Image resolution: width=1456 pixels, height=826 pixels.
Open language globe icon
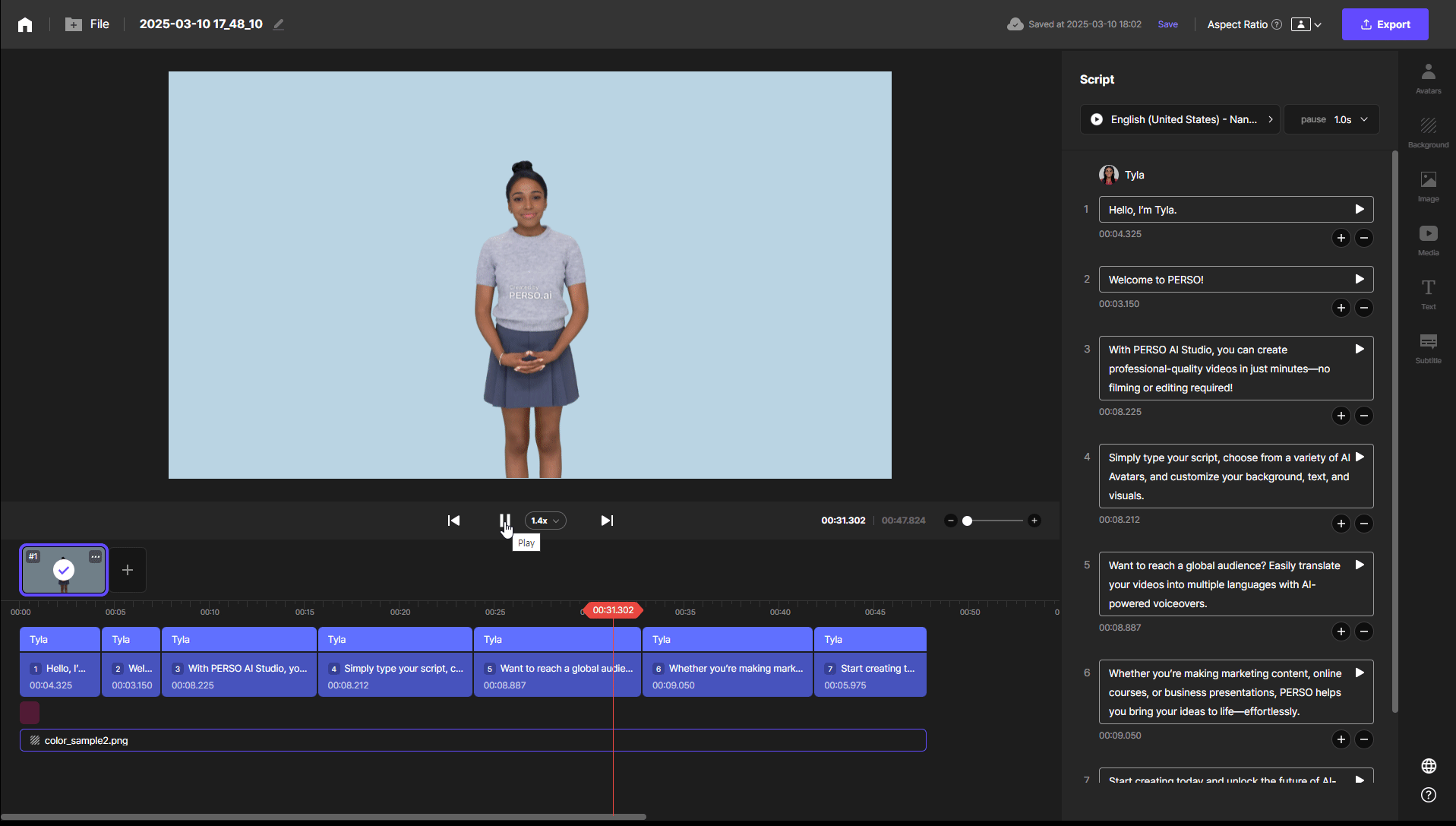[1429, 765]
